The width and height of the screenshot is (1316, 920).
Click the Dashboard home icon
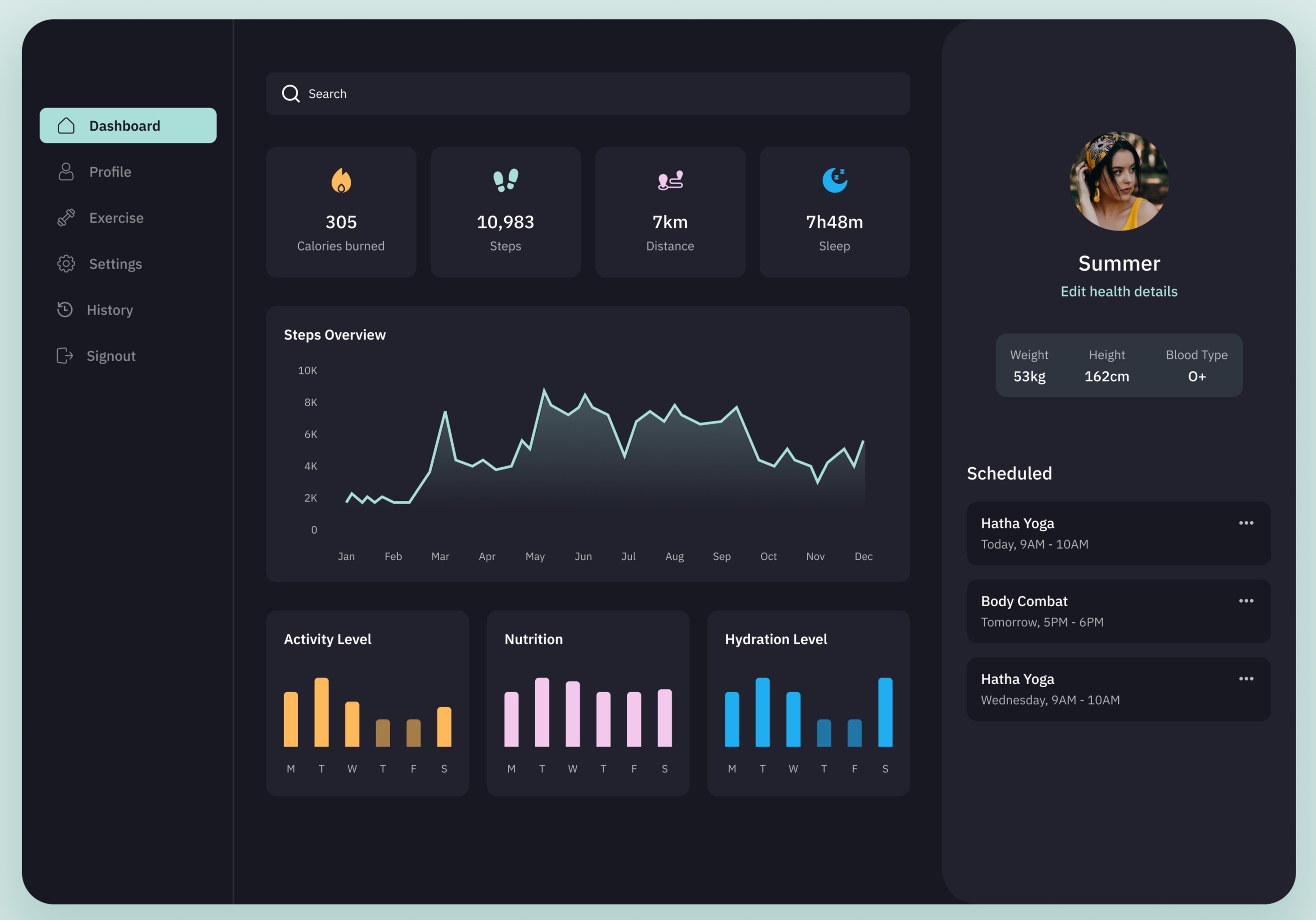click(x=67, y=125)
